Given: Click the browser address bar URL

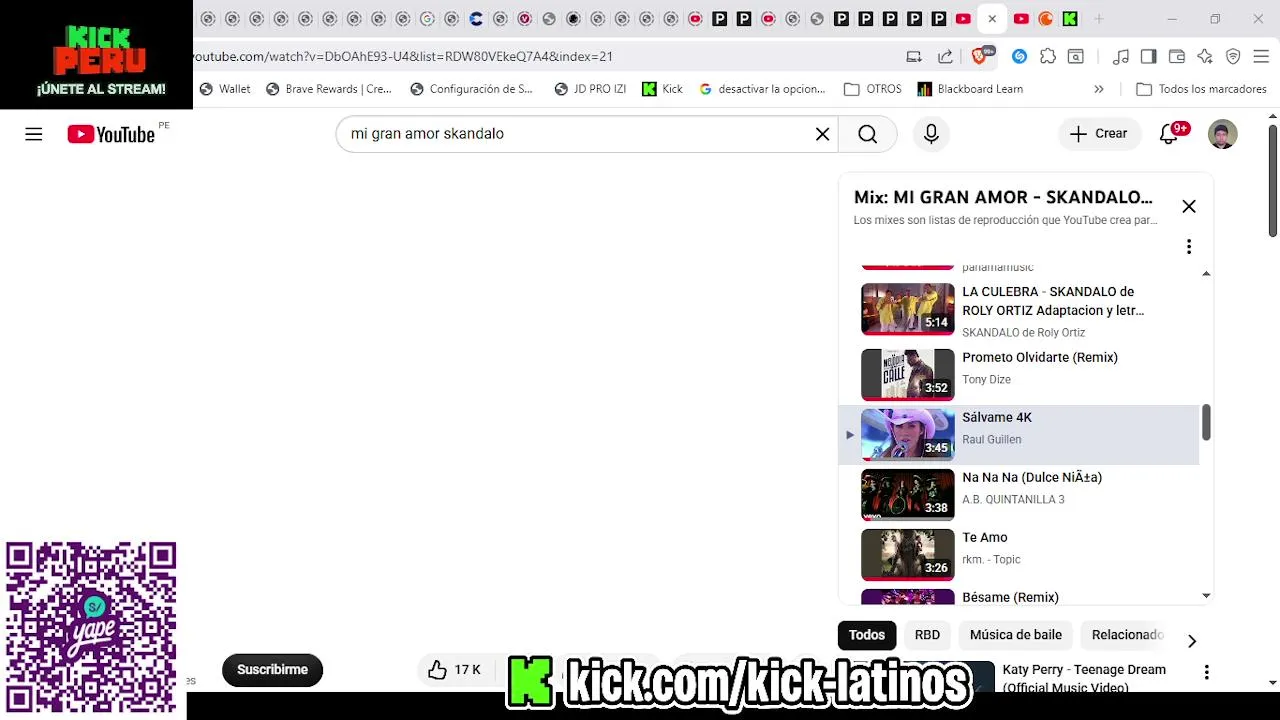Looking at the screenshot, I should click(x=403, y=56).
